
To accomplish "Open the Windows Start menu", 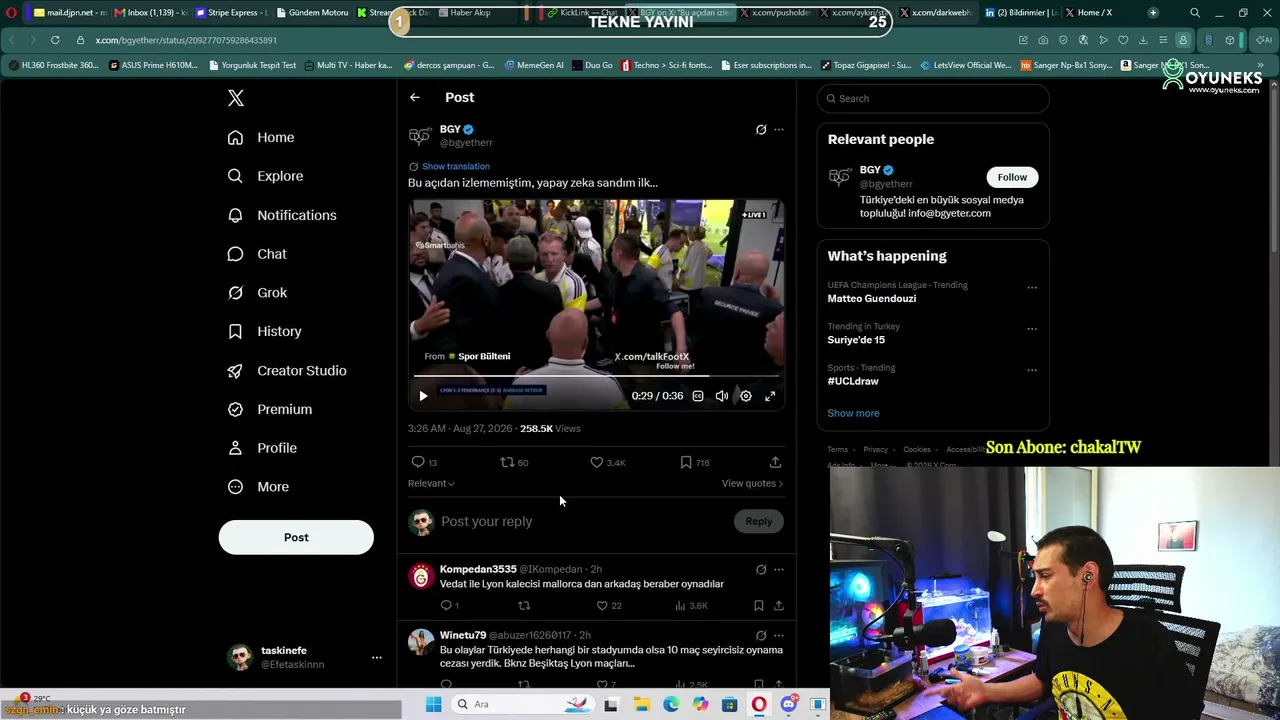I will (433, 704).
